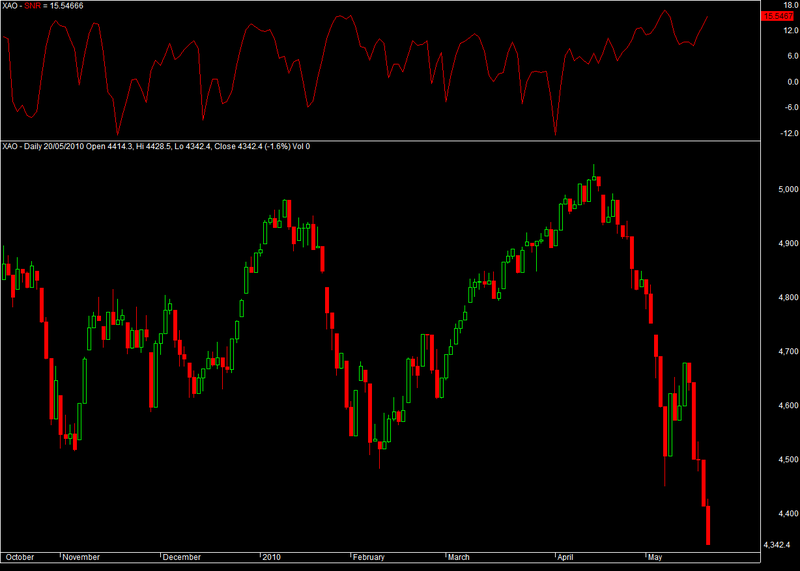
Task: Click the 0.0 SNR axis label
Action: click(x=793, y=82)
